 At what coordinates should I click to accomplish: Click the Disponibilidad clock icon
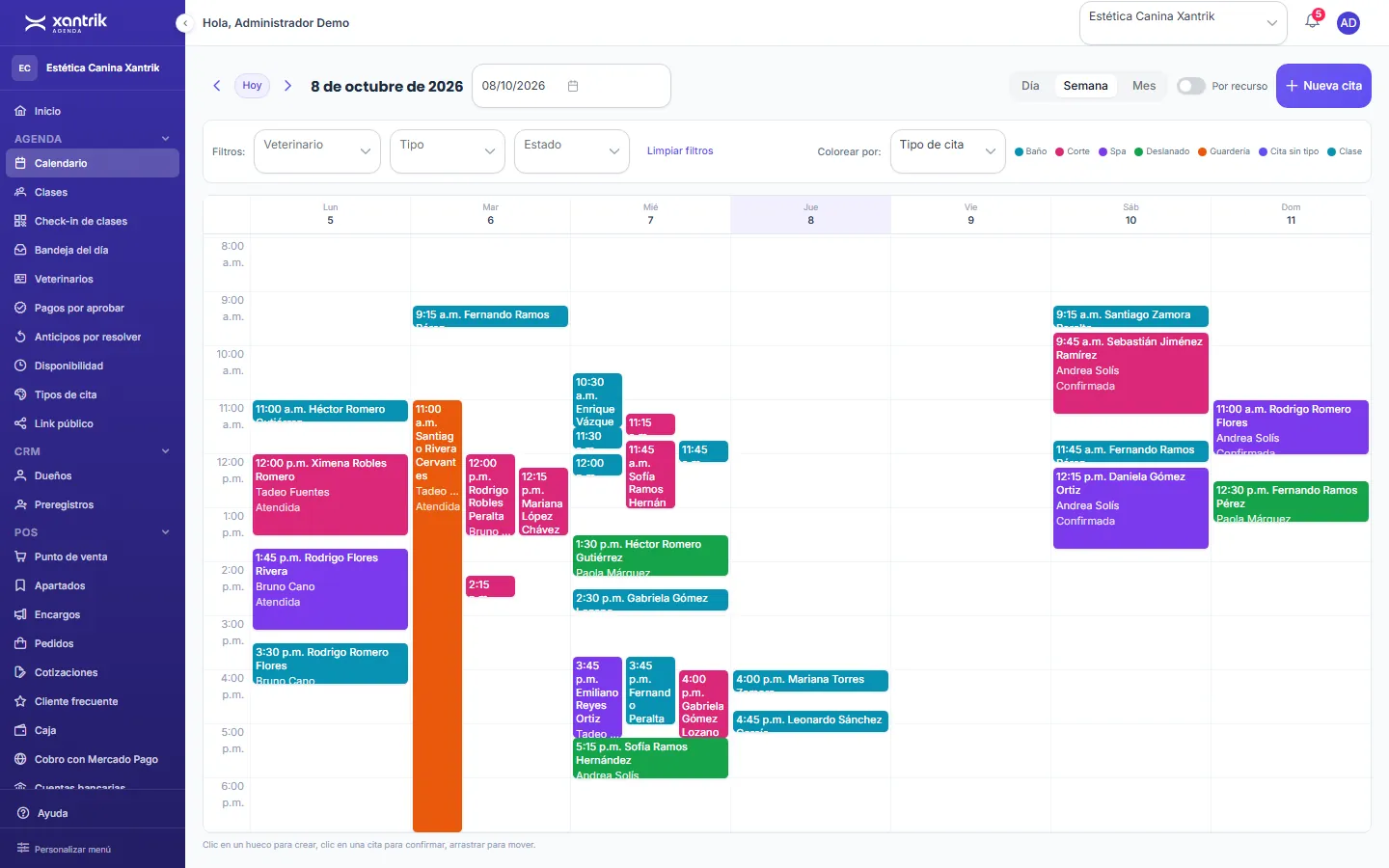coord(20,366)
